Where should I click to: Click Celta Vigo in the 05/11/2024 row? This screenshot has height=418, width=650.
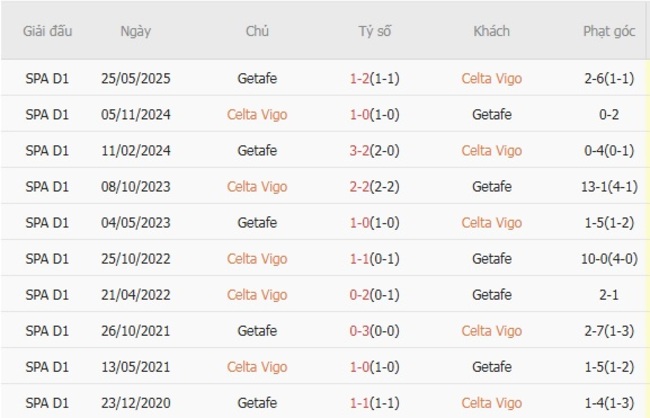coord(257,114)
